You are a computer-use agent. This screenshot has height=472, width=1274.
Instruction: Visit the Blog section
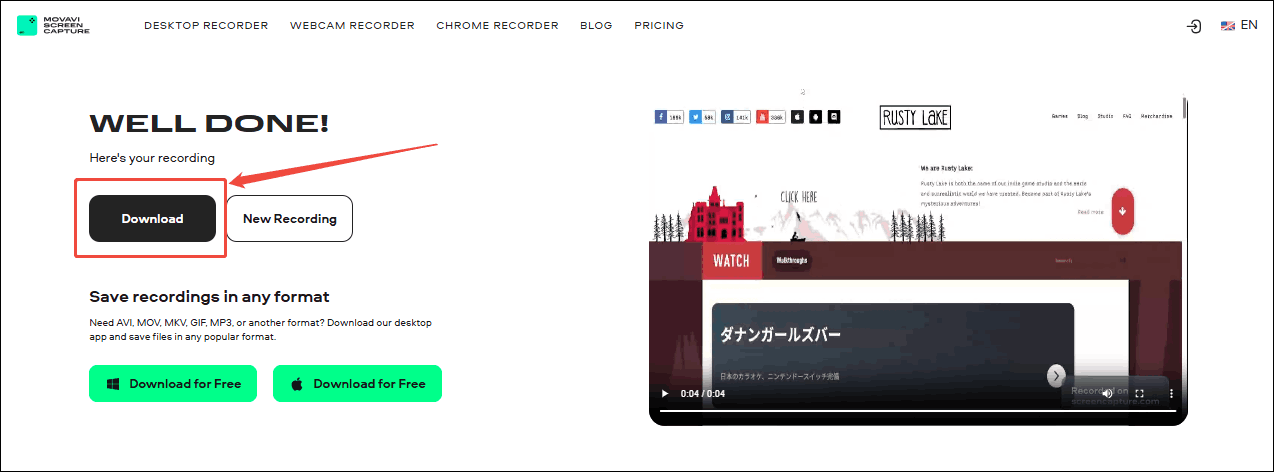596,26
